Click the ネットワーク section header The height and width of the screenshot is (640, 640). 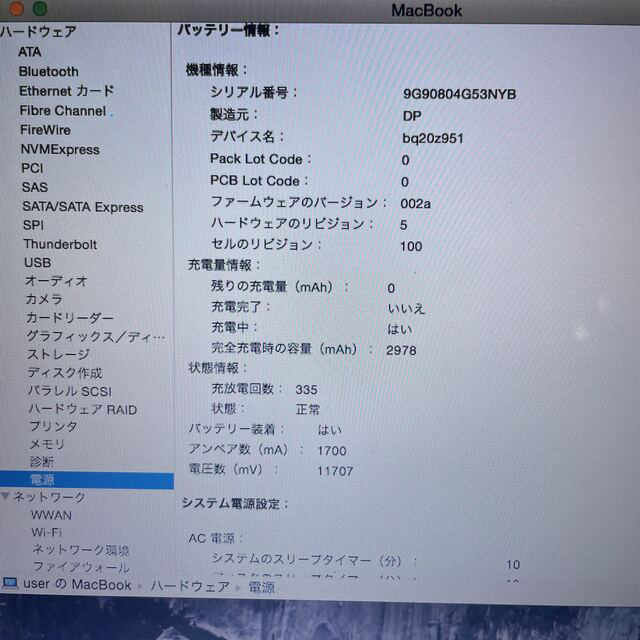coord(49,497)
